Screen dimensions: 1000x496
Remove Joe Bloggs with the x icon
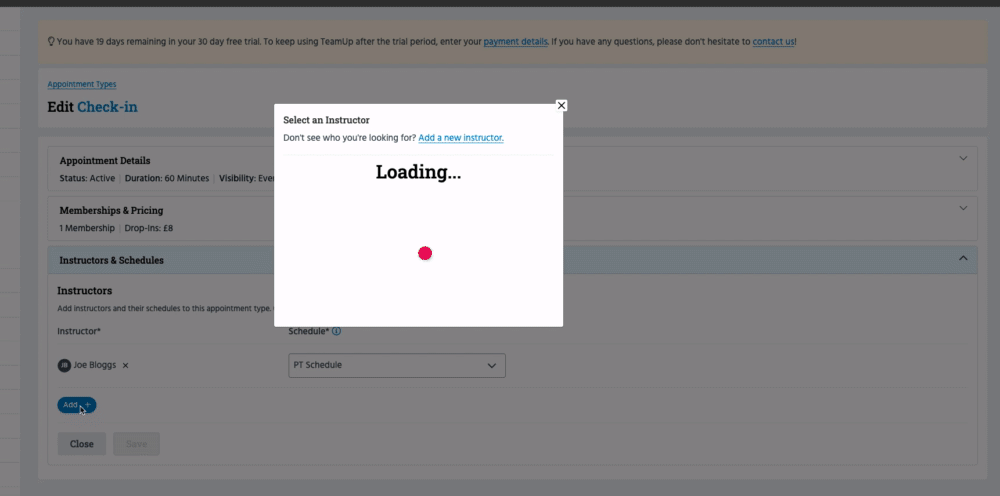[x=125, y=366]
